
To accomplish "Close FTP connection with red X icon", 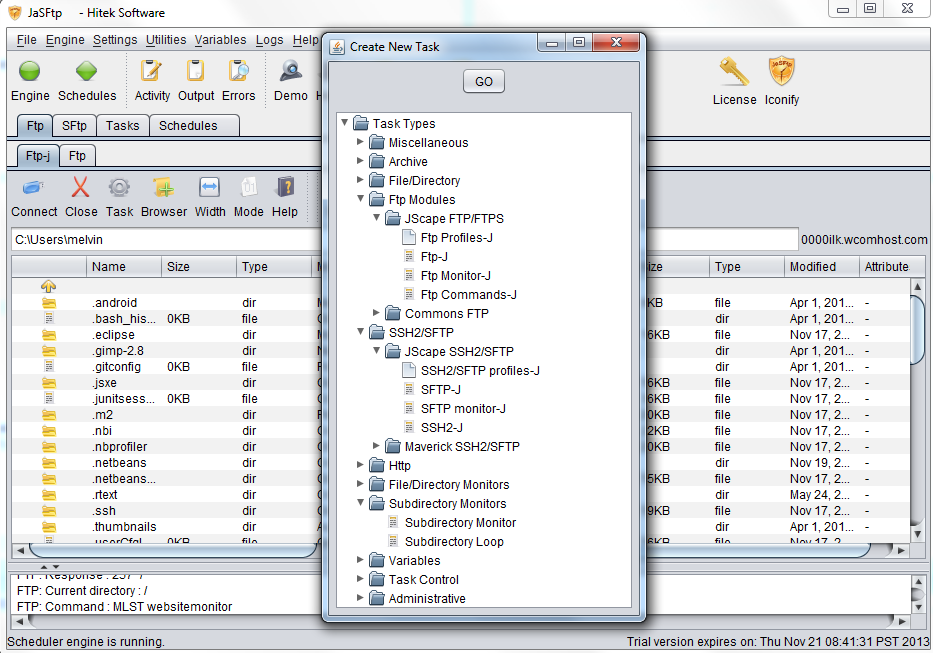I will tap(80, 187).
